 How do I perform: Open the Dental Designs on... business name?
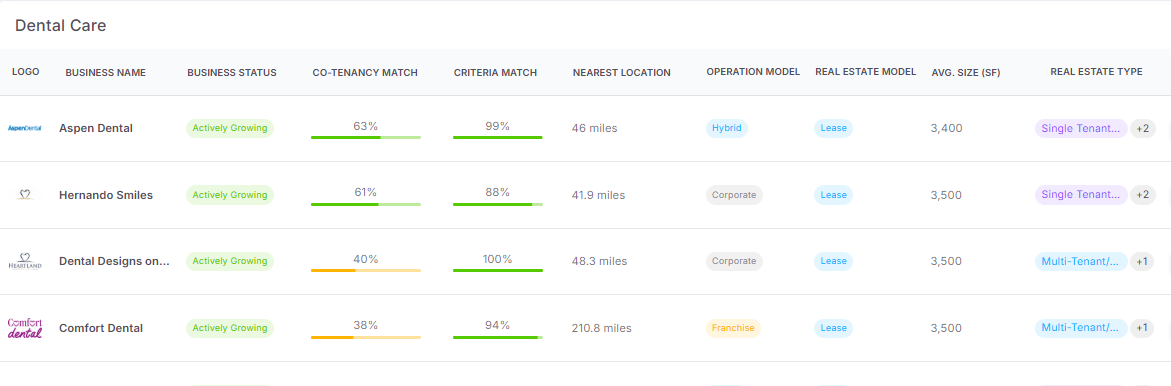114,261
